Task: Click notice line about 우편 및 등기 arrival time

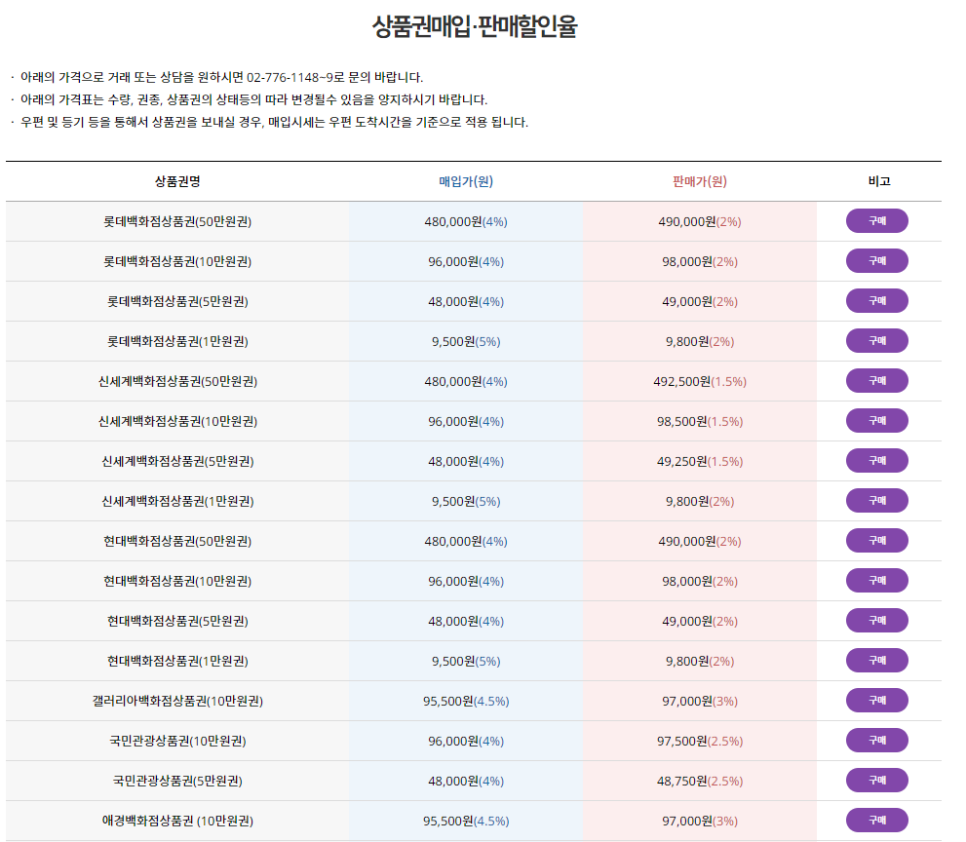Action: click(x=274, y=123)
